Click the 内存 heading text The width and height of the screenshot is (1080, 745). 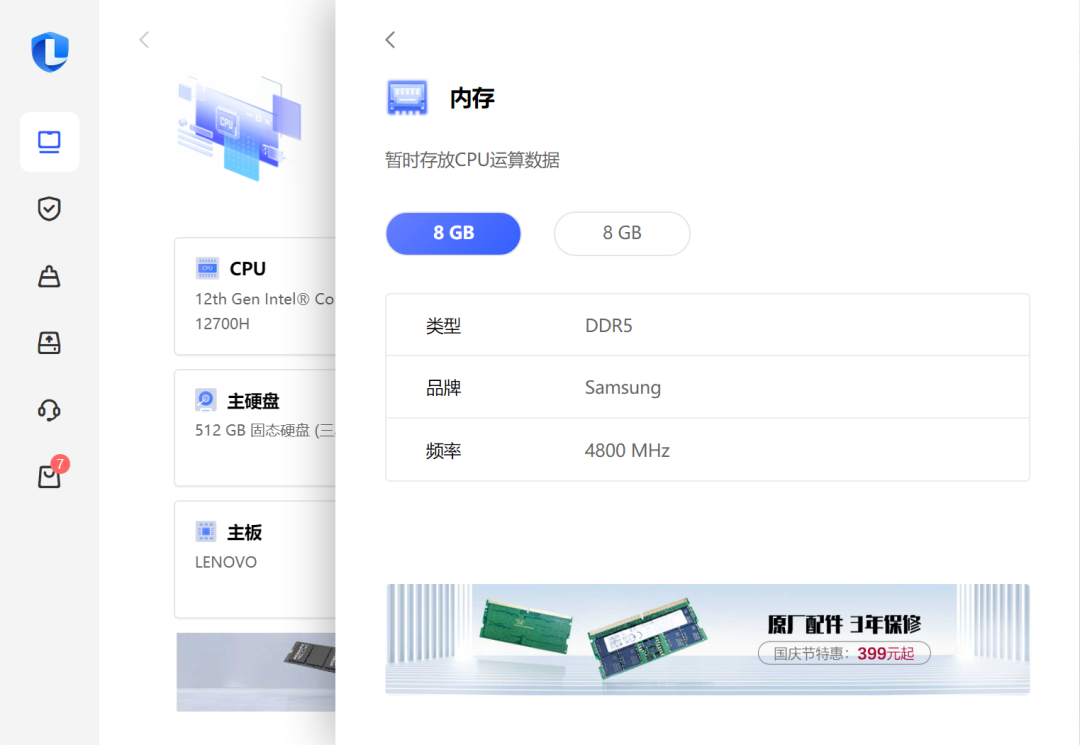pyautogui.click(x=472, y=98)
